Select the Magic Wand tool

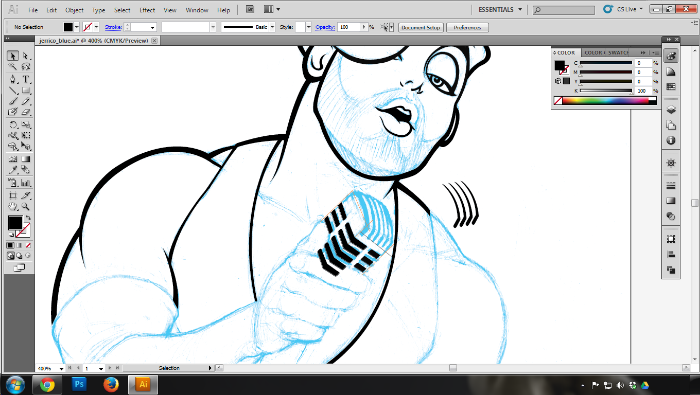[x=13, y=67]
